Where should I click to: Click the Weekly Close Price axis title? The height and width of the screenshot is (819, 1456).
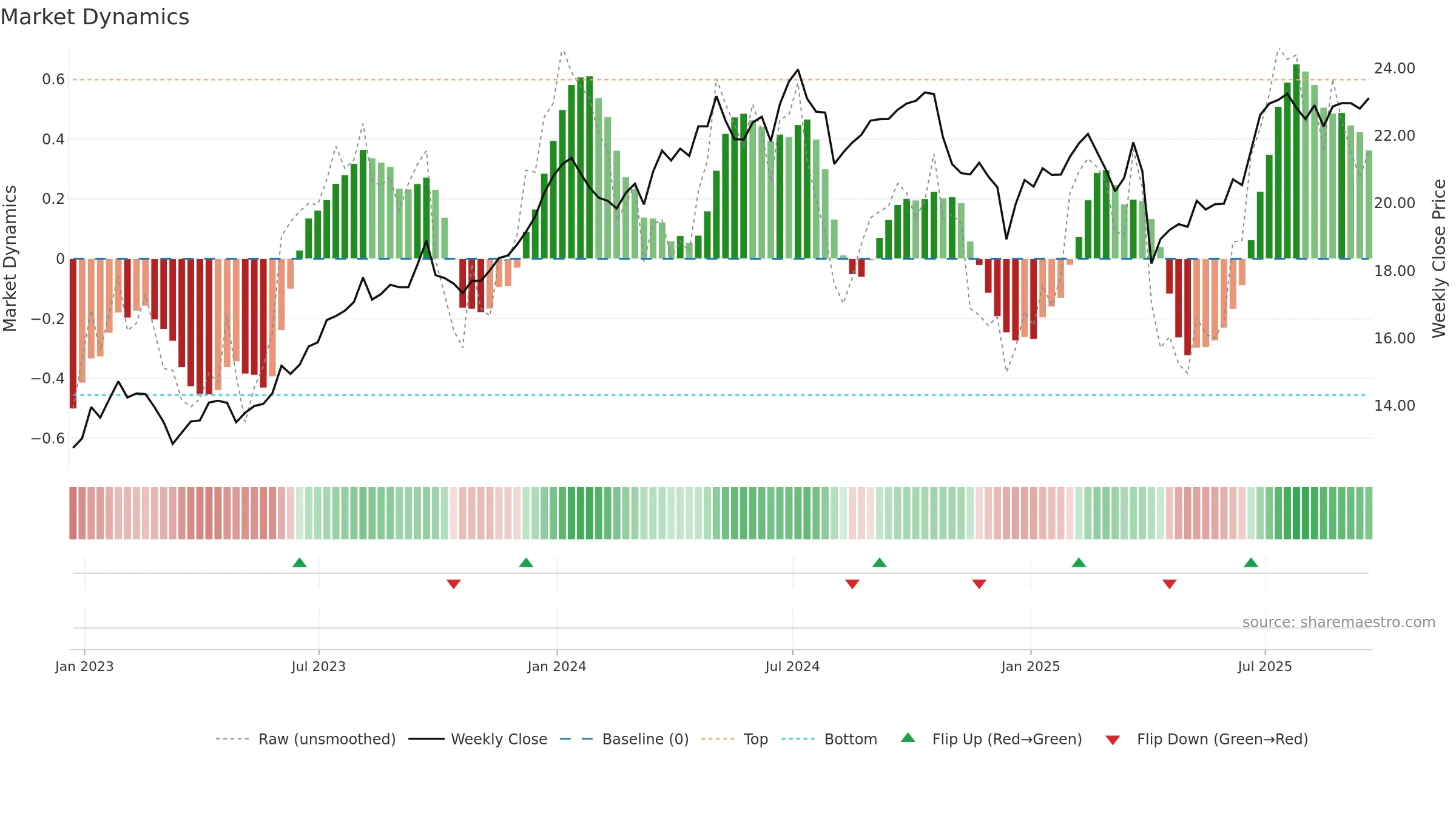click(x=1439, y=258)
